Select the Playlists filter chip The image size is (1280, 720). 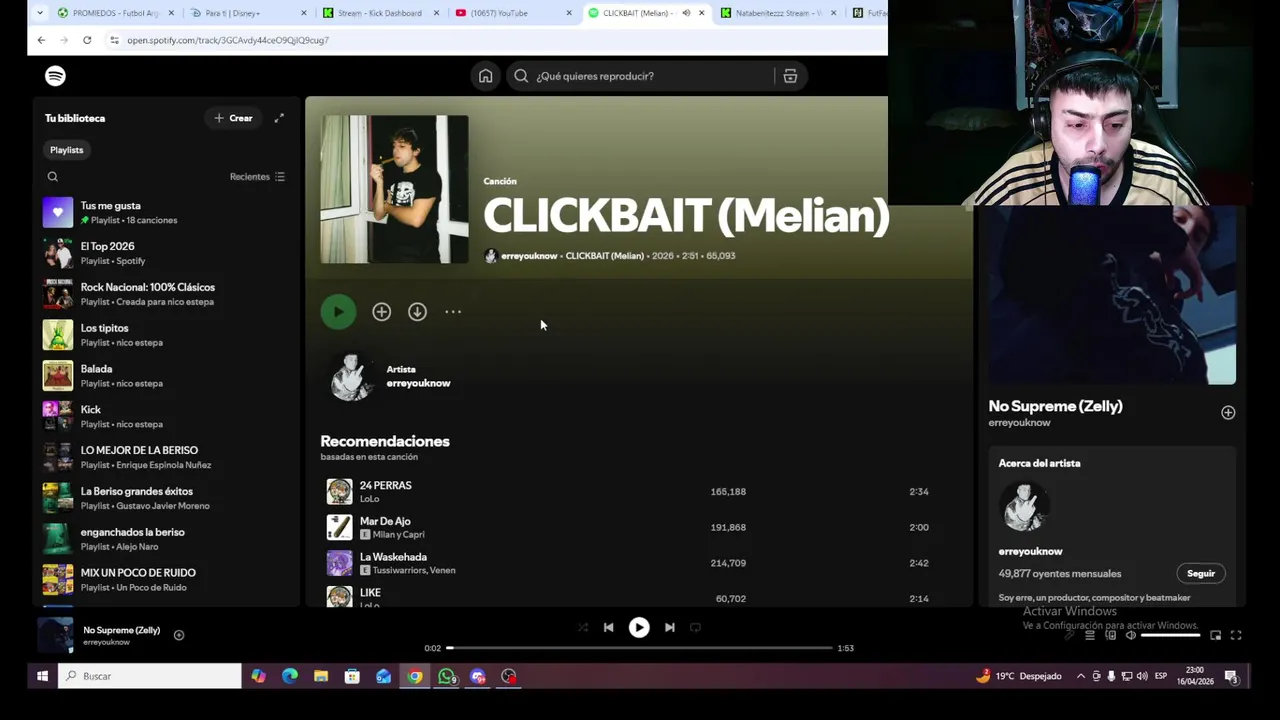click(x=67, y=150)
